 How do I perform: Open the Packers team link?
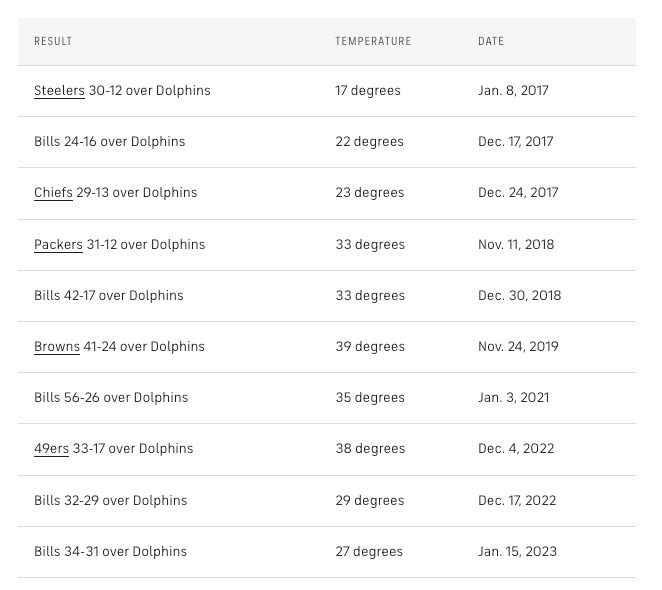coord(58,244)
